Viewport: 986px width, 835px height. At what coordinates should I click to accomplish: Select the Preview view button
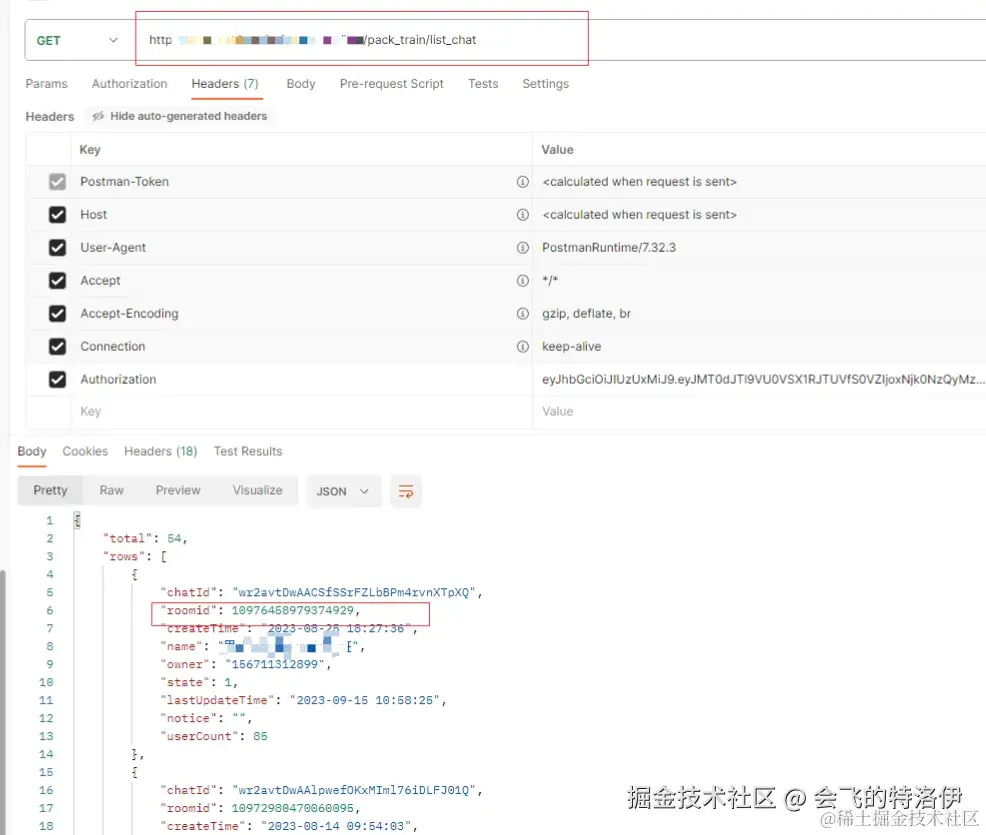(x=178, y=490)
